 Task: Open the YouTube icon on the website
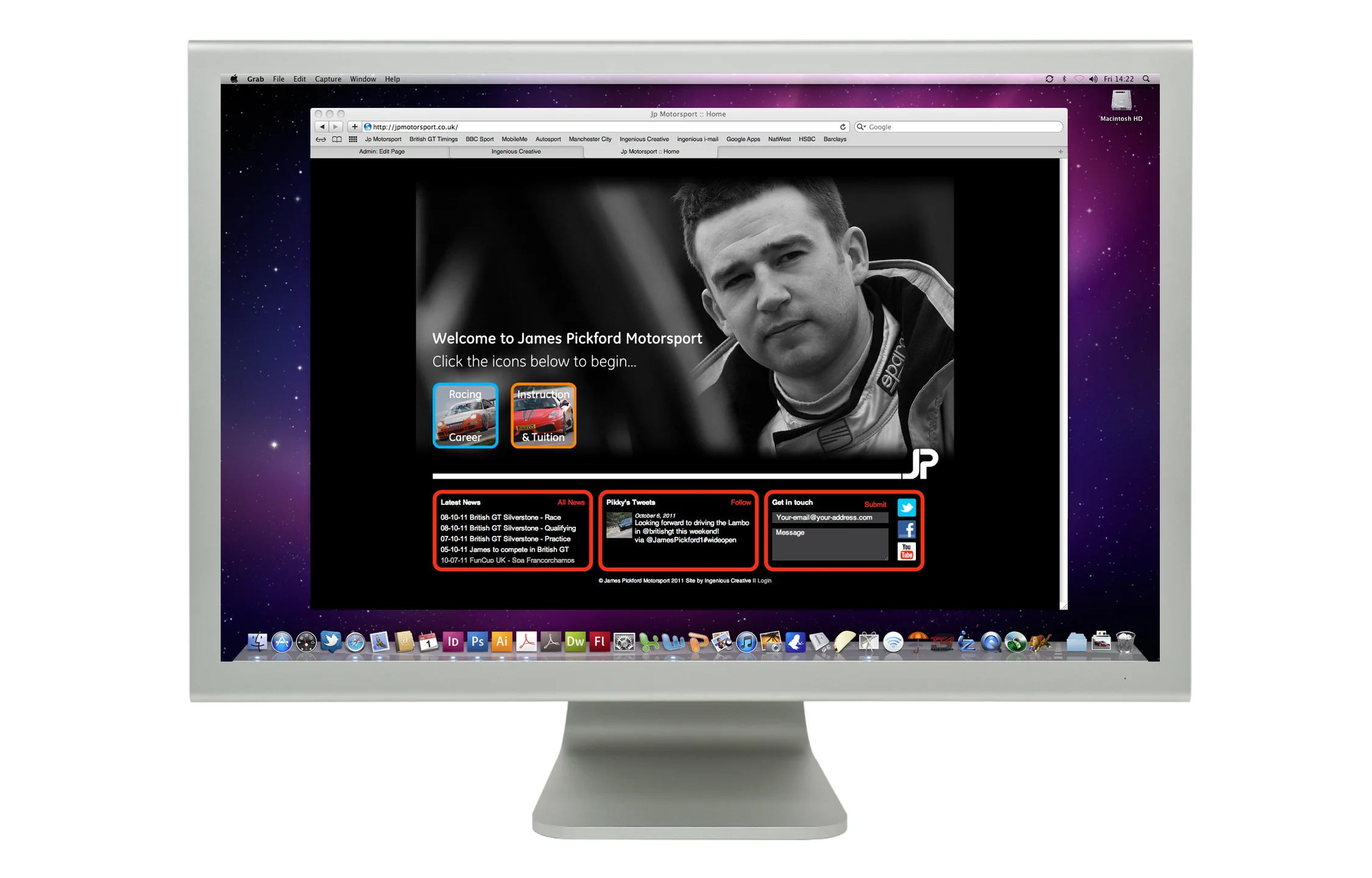point(907,551)
